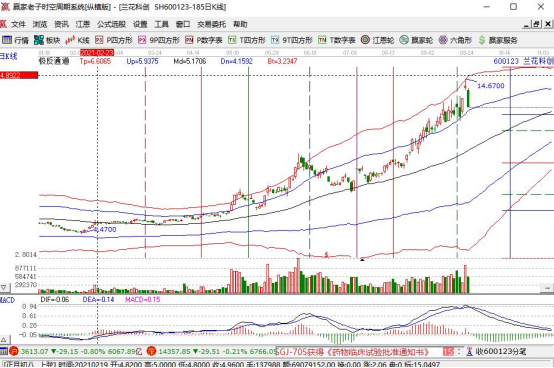Expand MACD panel with up triangle

tap(4, 340)
